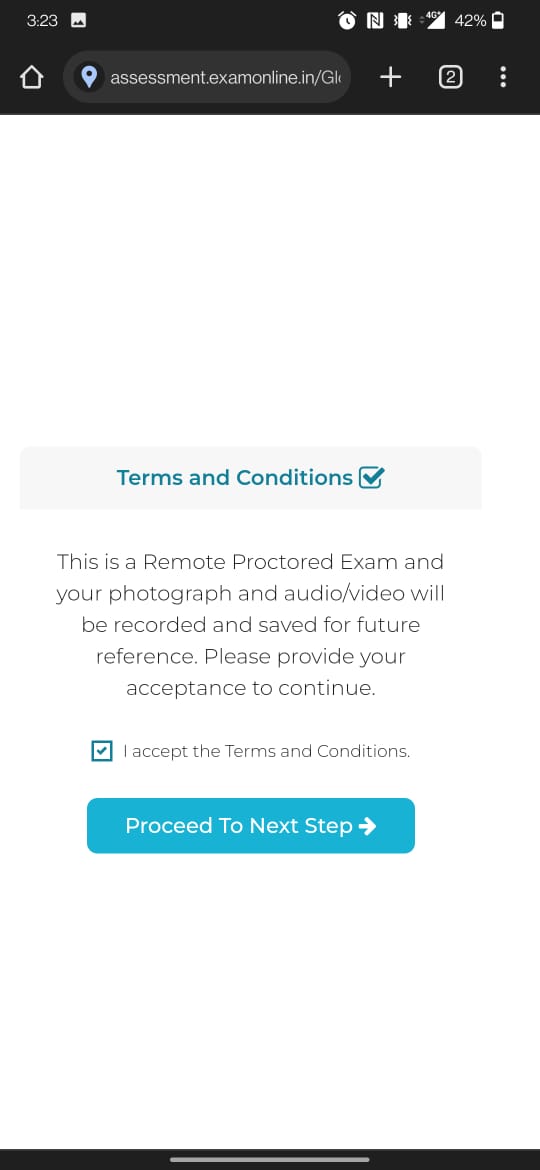540x1170 pixels.
Task: Open site location permission icon in address bar
Action: (89, 77)
